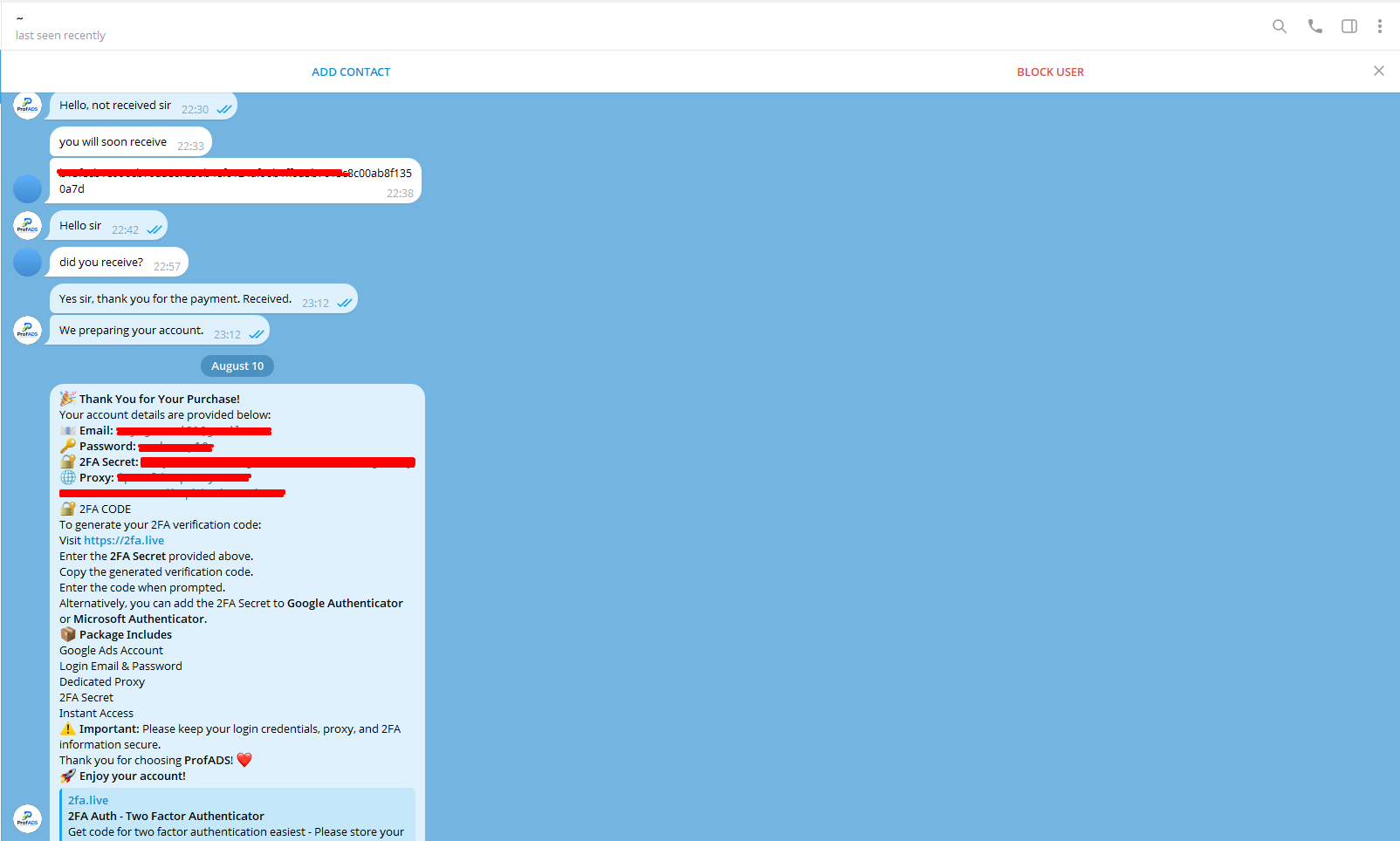Dismiss the Add Contact / Block User bar
This screenshot has width=1400, height=841.
[x=1379, y=71]
